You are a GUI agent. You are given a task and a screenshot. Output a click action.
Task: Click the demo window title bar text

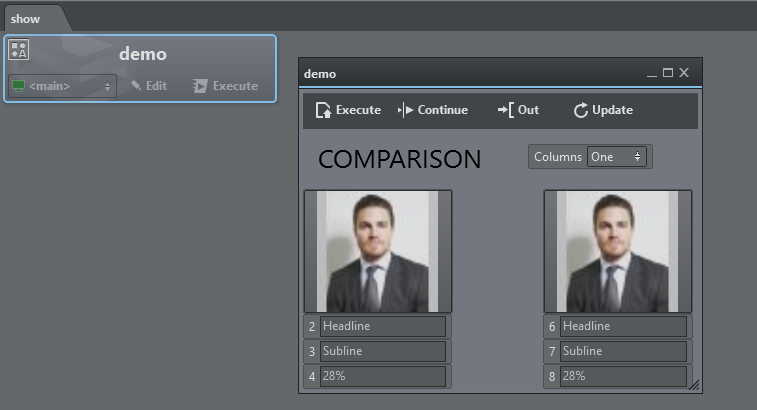320,74
